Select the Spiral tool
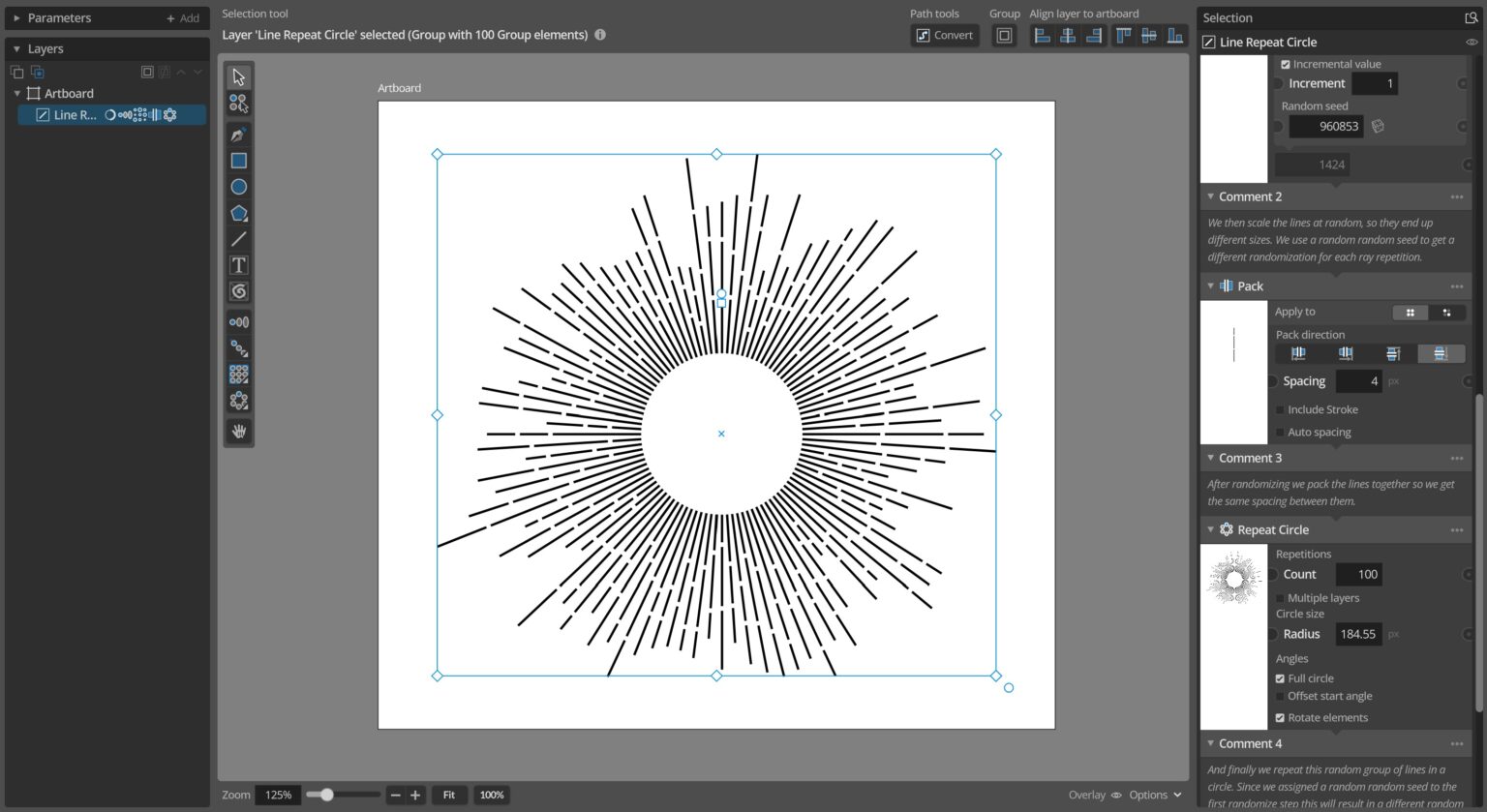Screen dimensions: 1487x812 (x=238, y=290)
